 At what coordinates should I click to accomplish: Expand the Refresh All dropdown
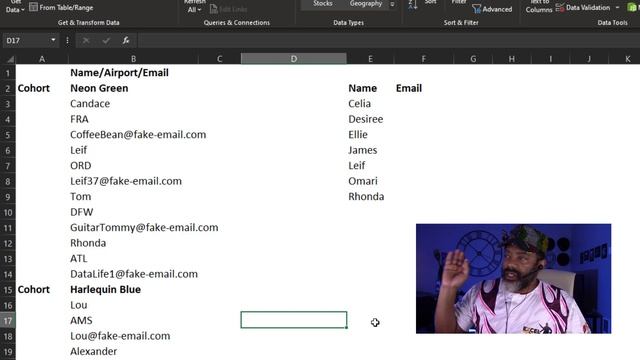pos(194,7)
